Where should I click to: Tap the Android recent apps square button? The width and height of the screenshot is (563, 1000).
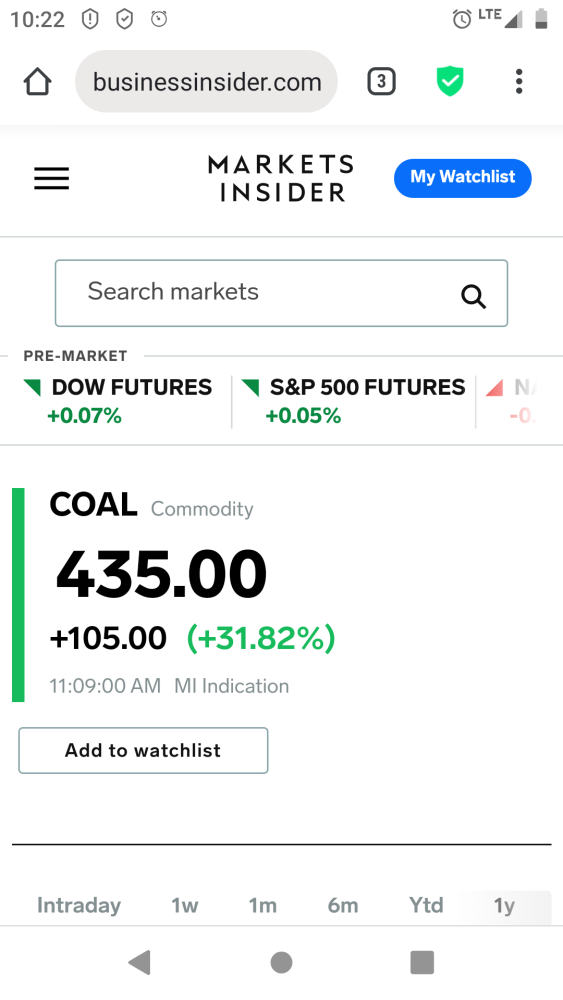pyautogui.click(x=422, y=962)
